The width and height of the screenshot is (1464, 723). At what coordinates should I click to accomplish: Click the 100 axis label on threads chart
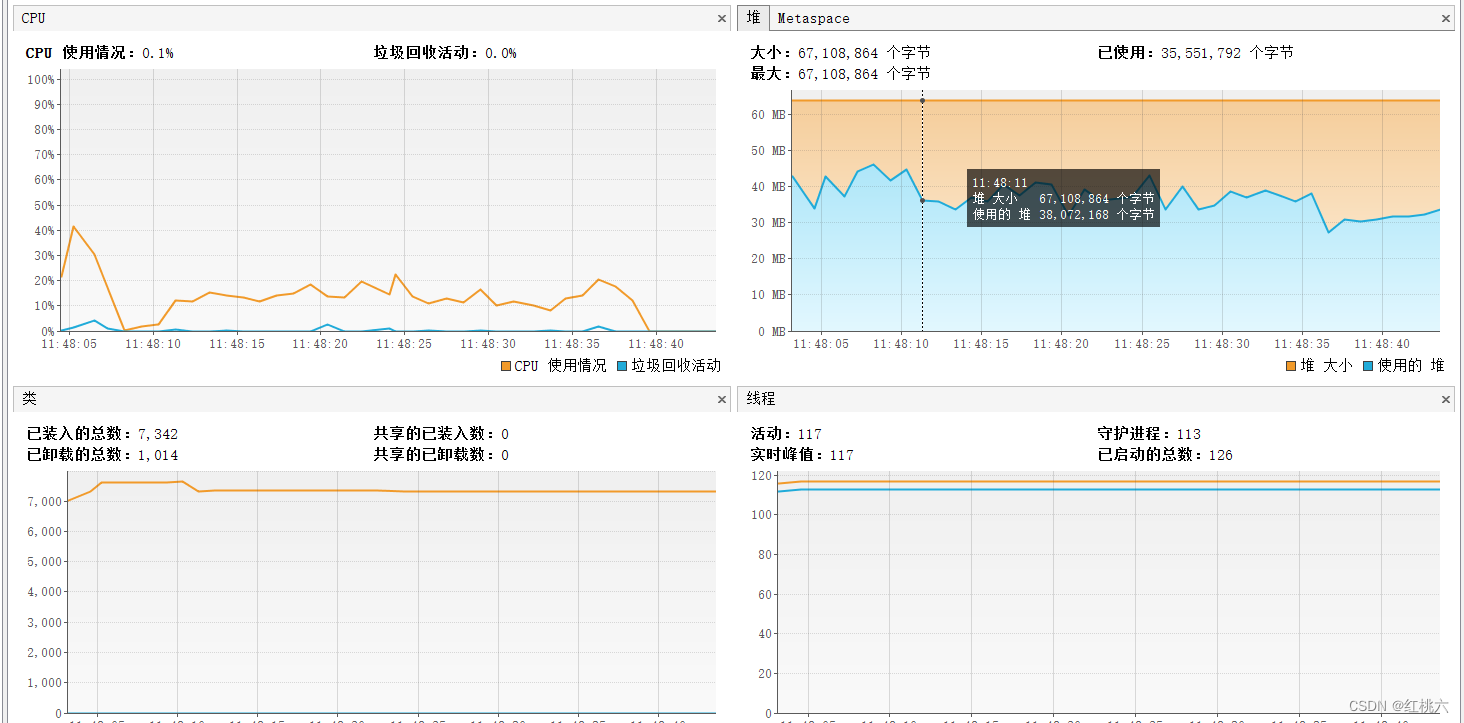(761, 515)
